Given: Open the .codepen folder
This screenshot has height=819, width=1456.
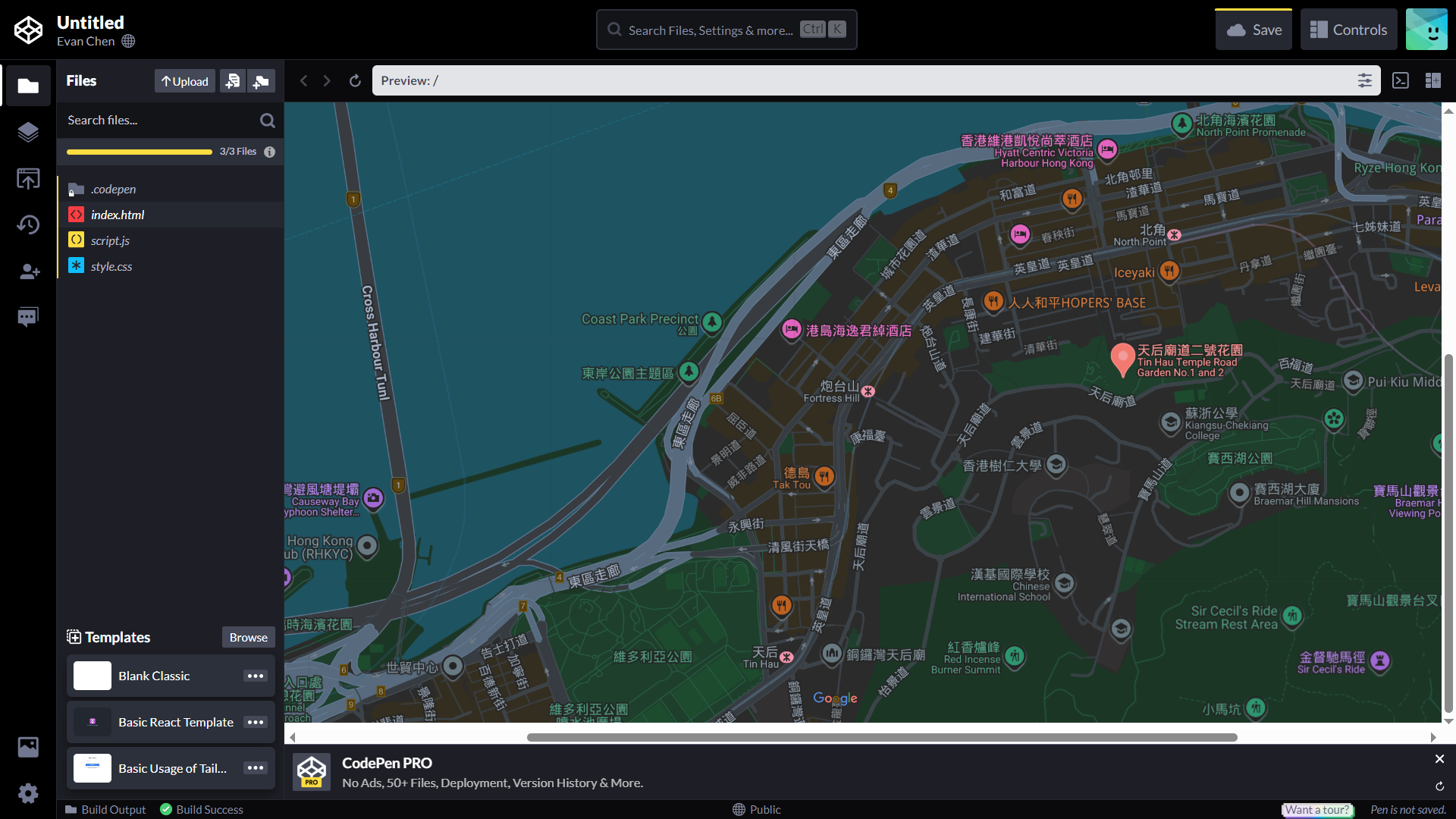Looking at the screenshot, I should tap(171, 189).
